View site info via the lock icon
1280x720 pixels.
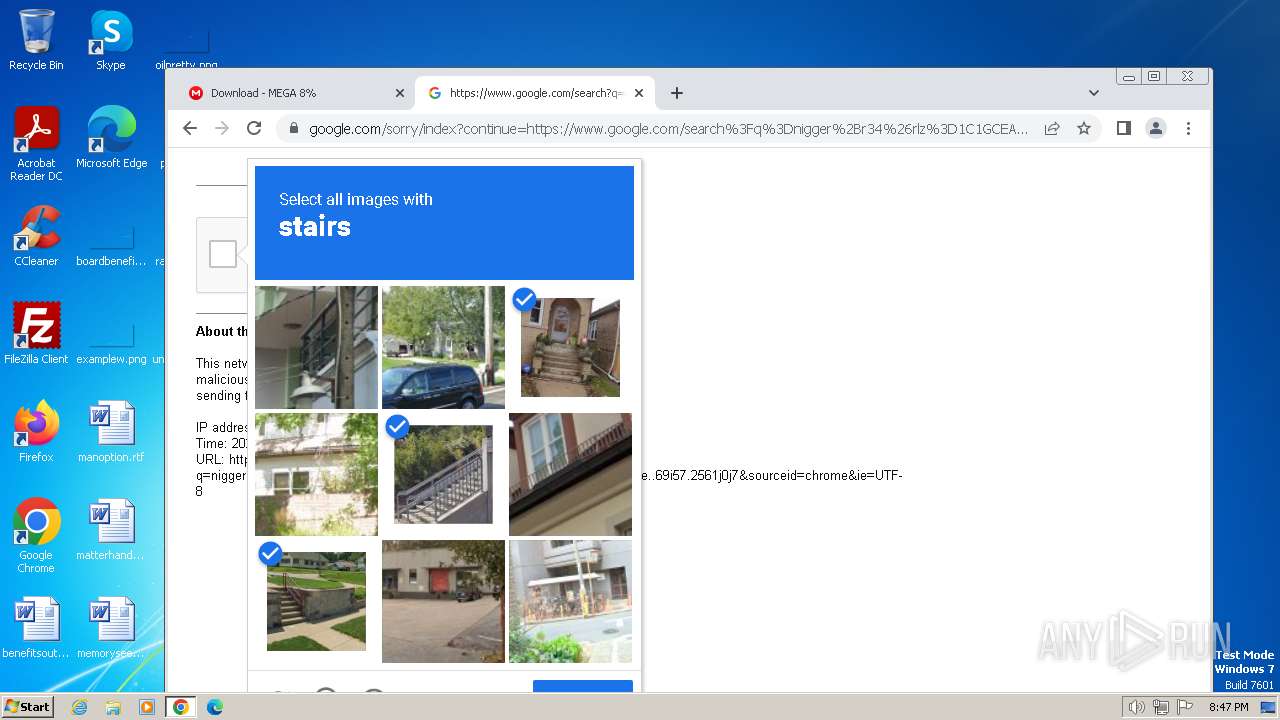(294, 129)
